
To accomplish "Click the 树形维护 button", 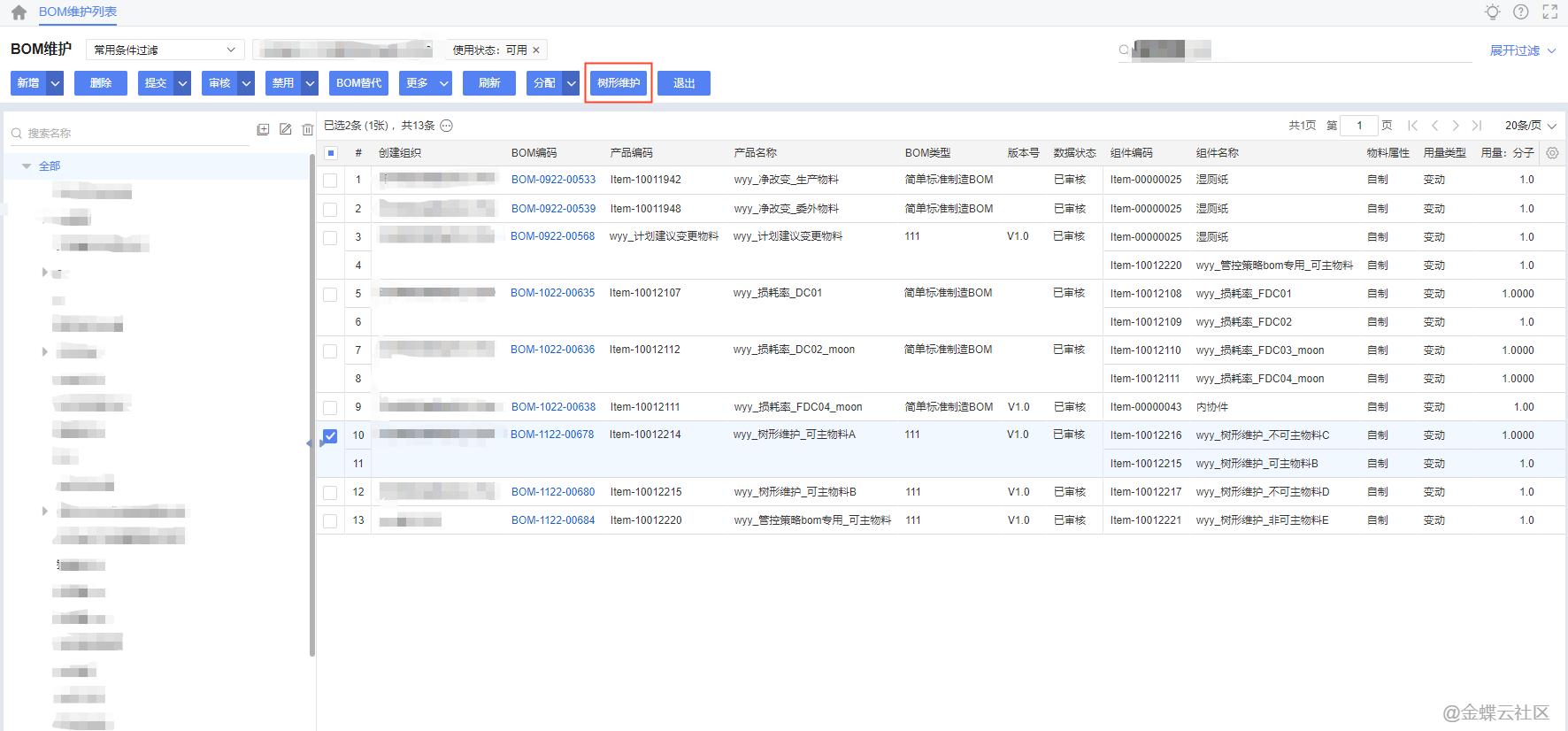I will [x=619, y=83].
